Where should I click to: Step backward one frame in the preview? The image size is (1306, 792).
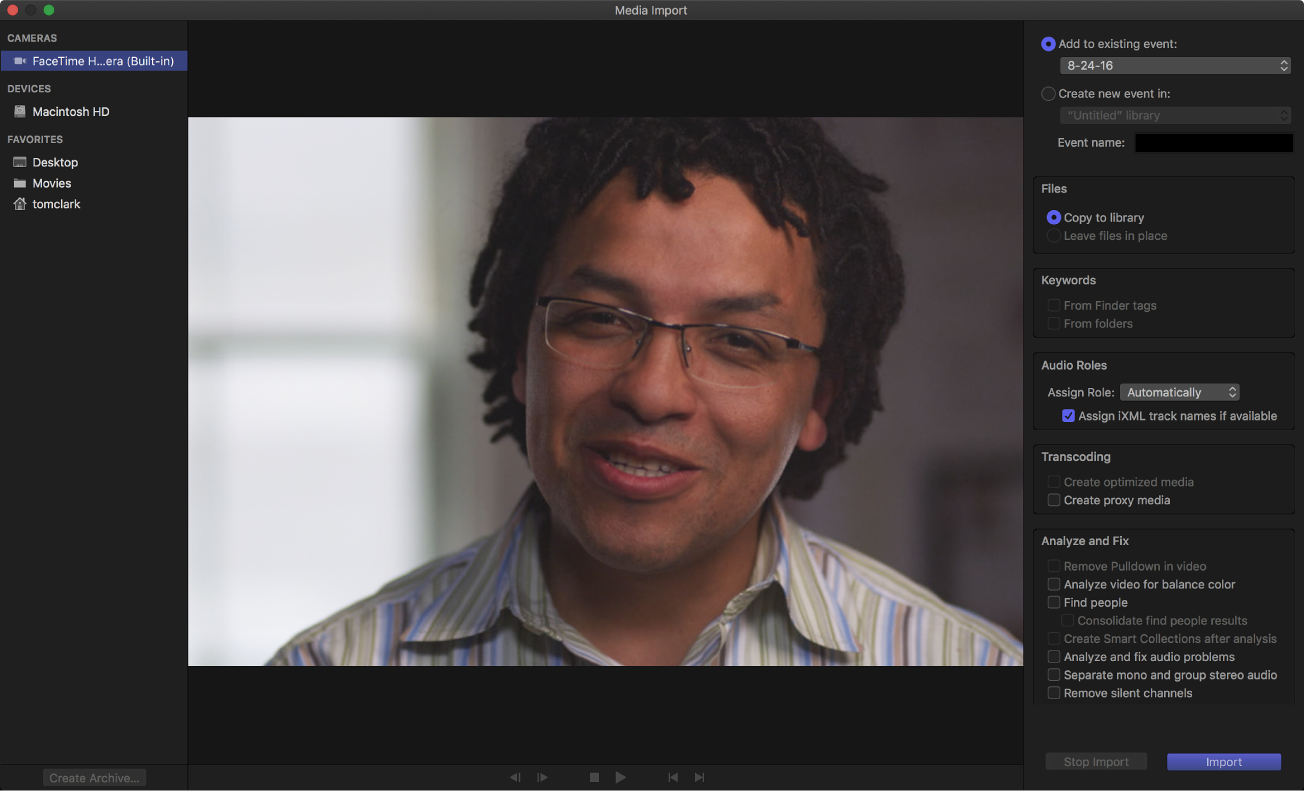coord(514,777)
